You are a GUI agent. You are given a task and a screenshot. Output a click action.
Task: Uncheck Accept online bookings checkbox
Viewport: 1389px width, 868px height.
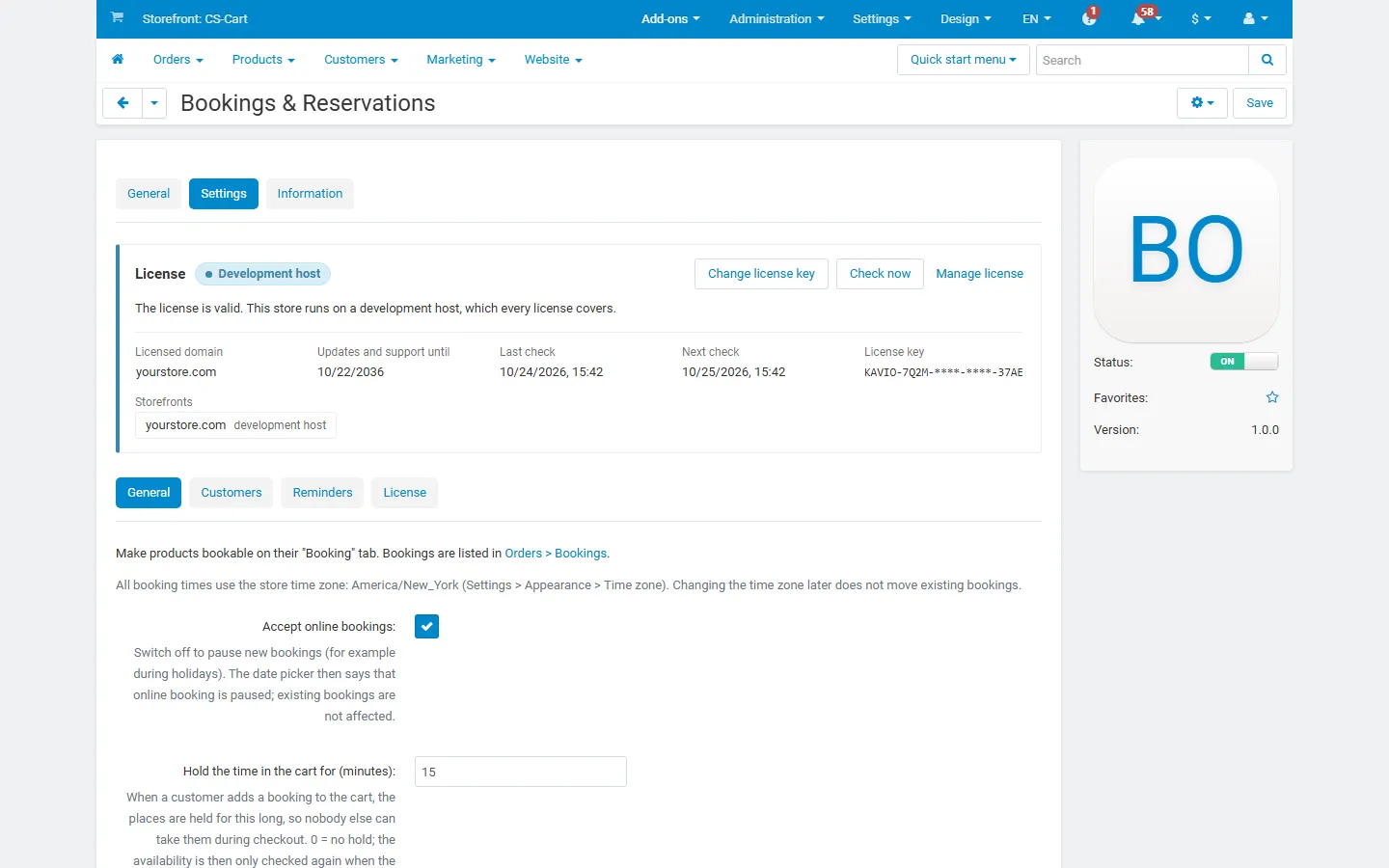tap(426, 627)
